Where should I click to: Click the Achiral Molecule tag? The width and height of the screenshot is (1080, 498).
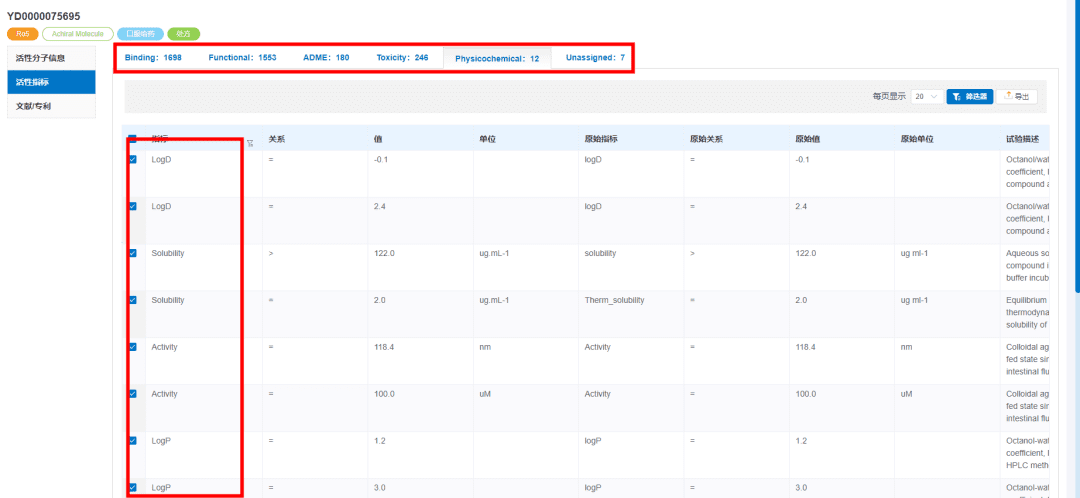tap(78, 33)
